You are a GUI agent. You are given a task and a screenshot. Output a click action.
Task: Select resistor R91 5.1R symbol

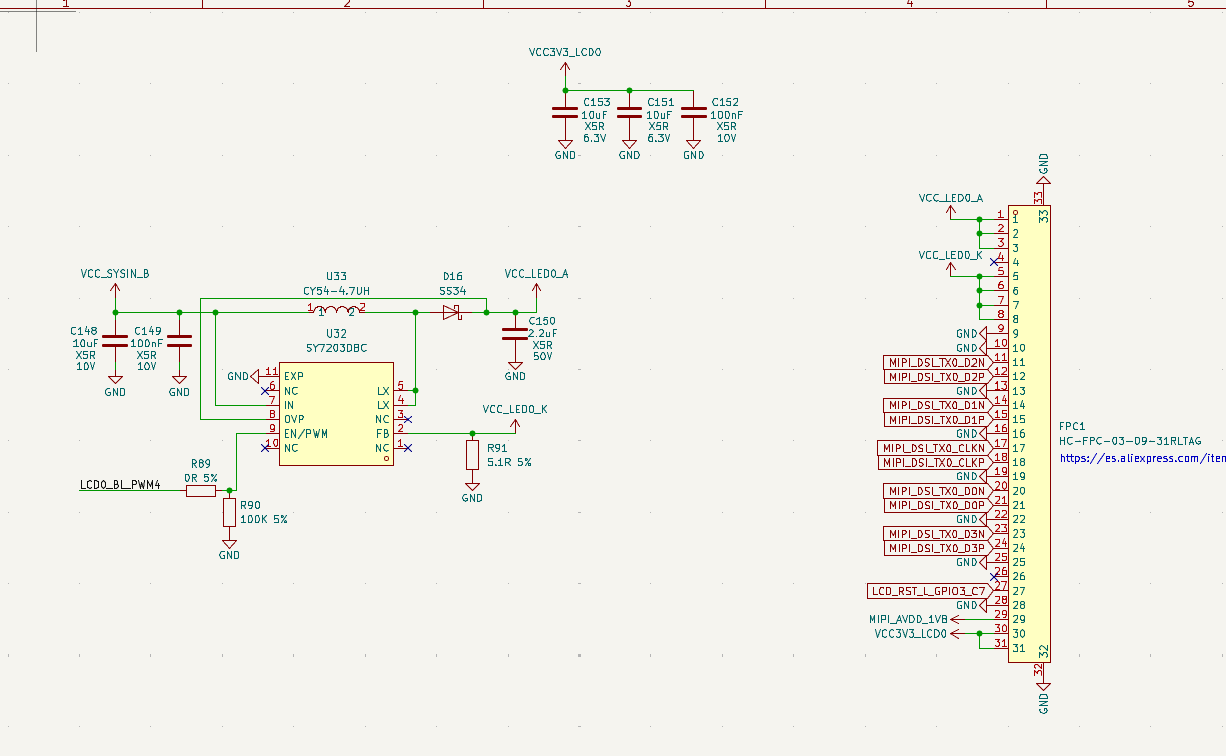(472, 455)
